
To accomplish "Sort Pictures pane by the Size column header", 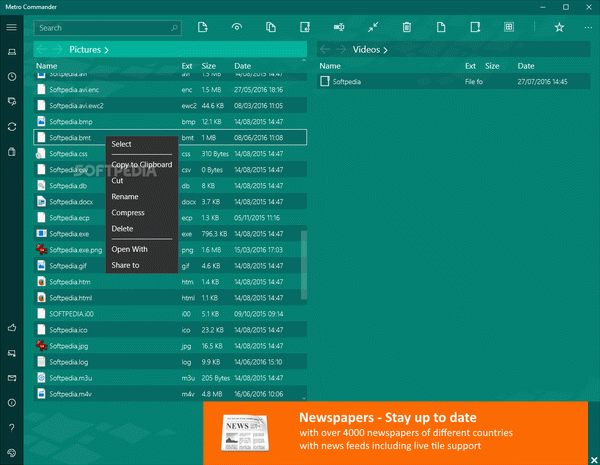I will coord(209,66).
